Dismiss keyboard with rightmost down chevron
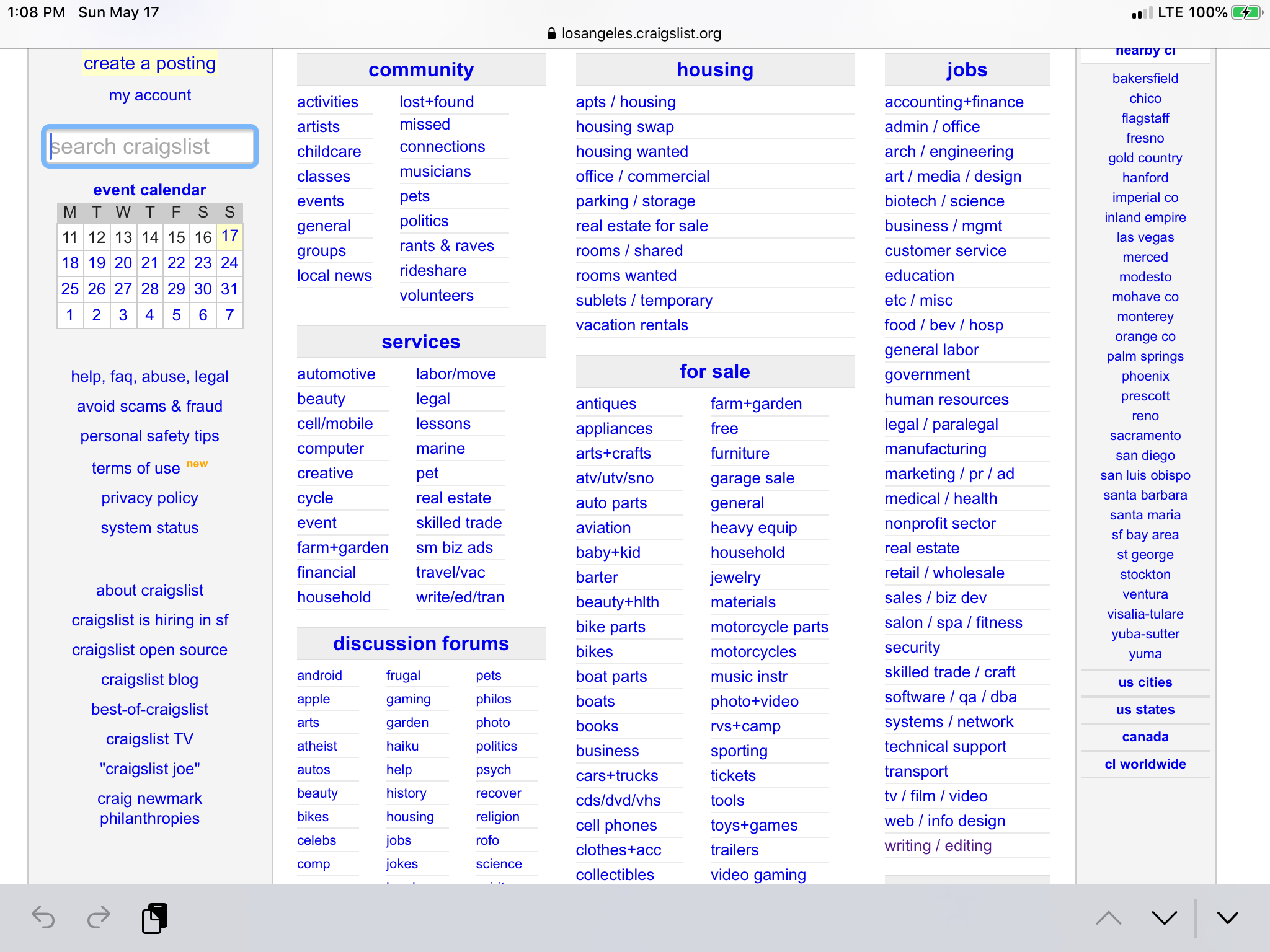The width and height of the screenshot is (1270, 952). pyautogui.click(x=1227, y=918)
